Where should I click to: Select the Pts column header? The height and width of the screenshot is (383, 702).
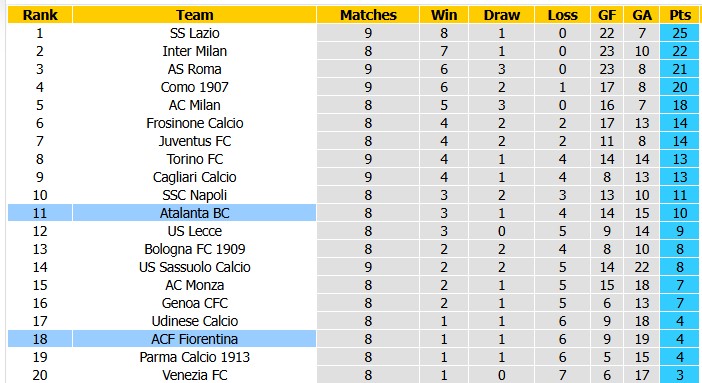coord(680,15)
